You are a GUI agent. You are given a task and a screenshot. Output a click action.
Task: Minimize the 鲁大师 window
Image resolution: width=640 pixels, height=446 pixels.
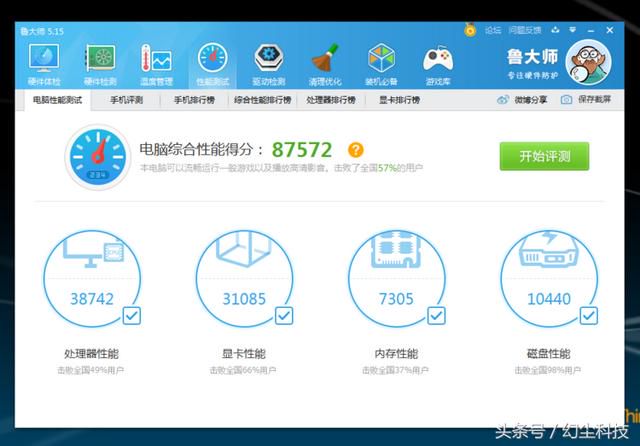591,31
